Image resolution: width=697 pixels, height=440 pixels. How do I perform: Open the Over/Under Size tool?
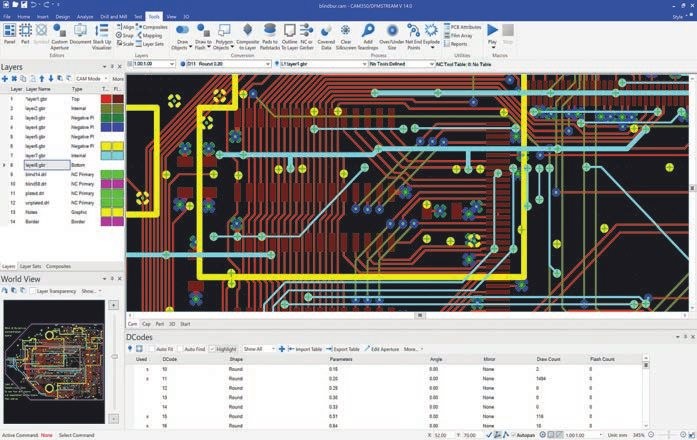pos(392,37)
